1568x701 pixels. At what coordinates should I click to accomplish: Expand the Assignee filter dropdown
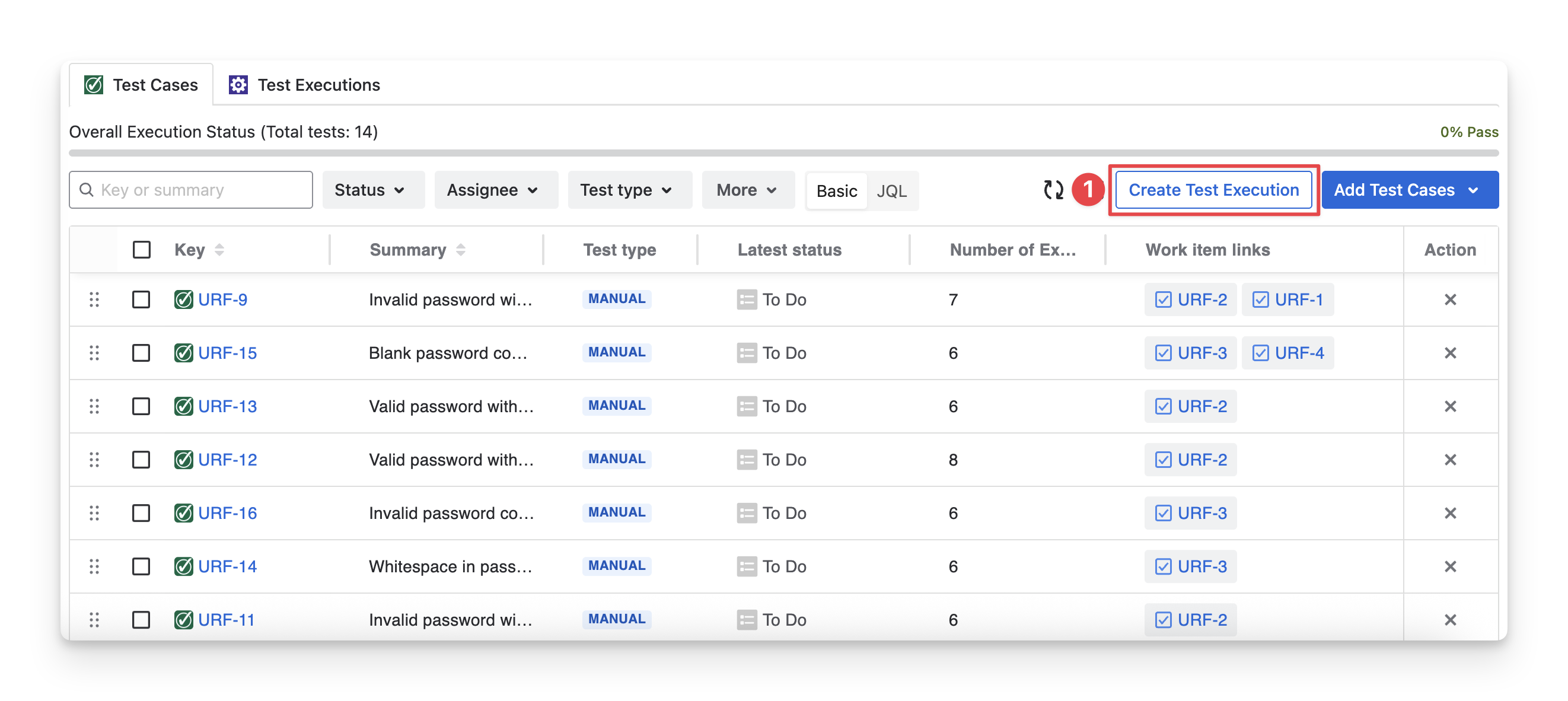[492, 190]
